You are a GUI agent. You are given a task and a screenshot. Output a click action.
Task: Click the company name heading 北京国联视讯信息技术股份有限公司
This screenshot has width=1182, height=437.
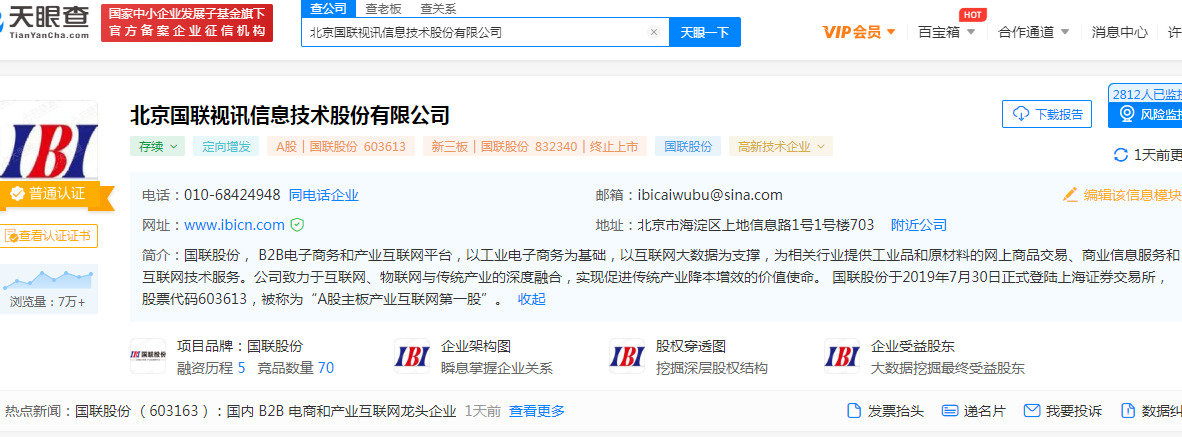289,115
